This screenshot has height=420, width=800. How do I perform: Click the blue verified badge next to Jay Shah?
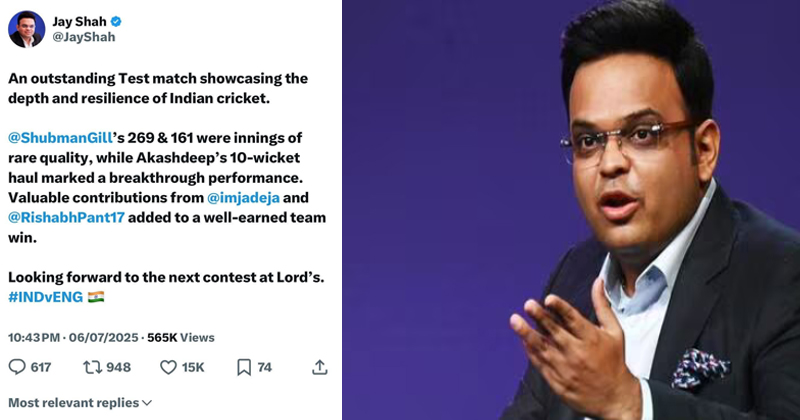coord(116,21)
